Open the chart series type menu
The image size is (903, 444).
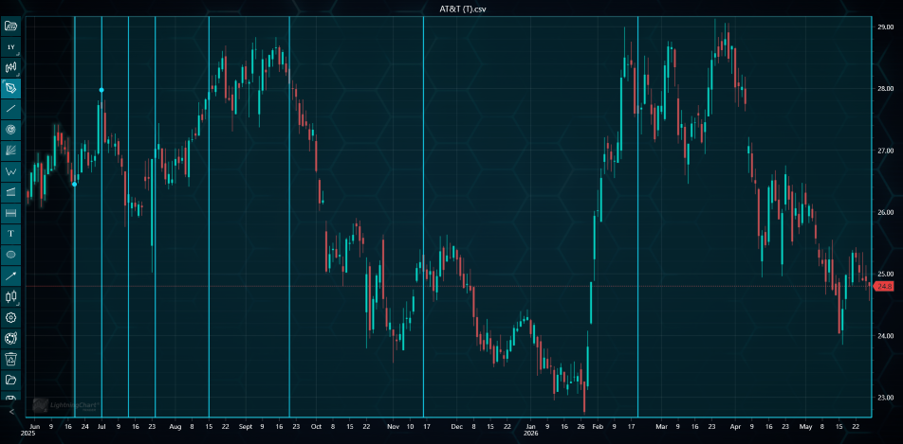click(x=11, y=67)
